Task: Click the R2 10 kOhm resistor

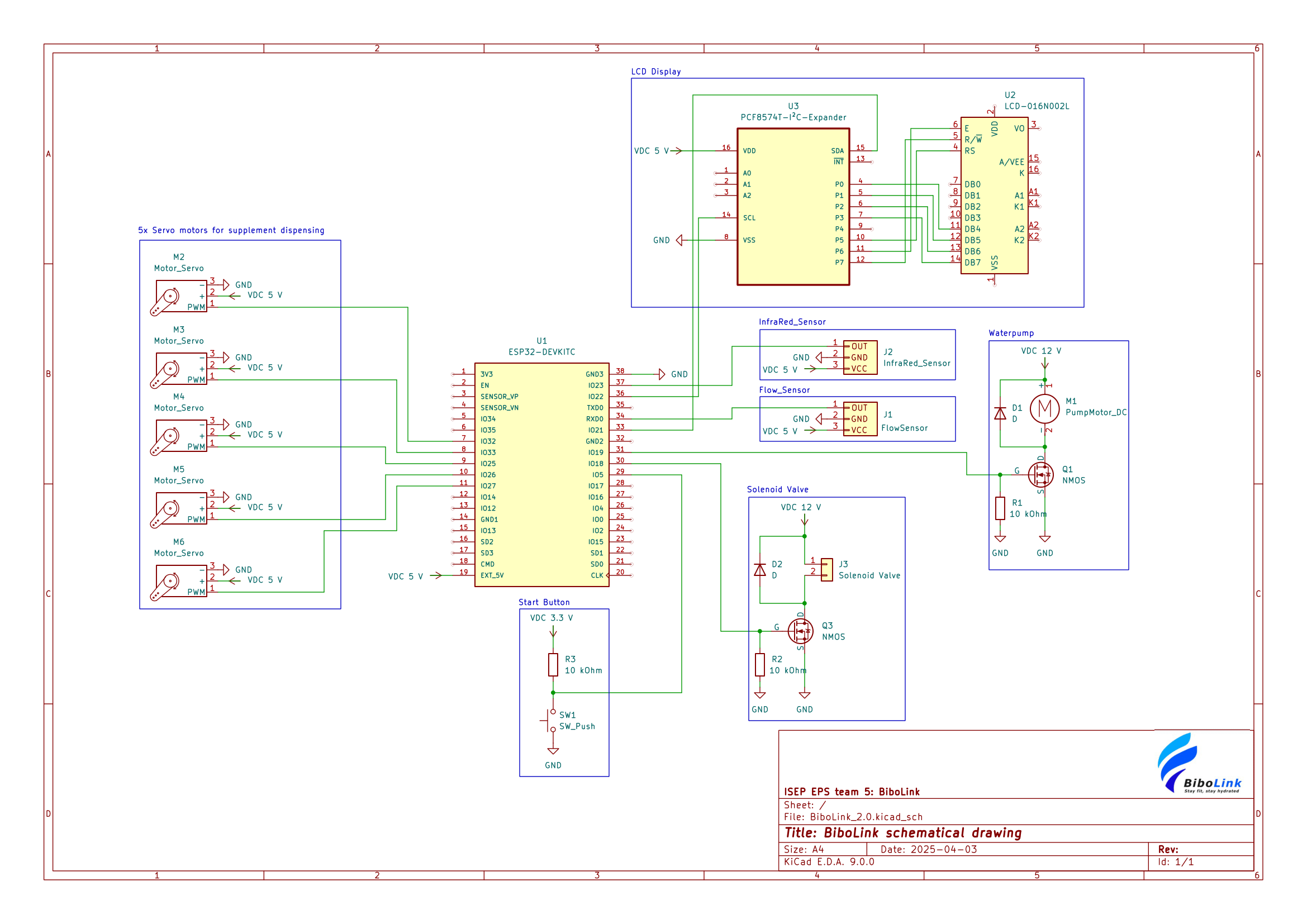Action: (x=760, y=665)
